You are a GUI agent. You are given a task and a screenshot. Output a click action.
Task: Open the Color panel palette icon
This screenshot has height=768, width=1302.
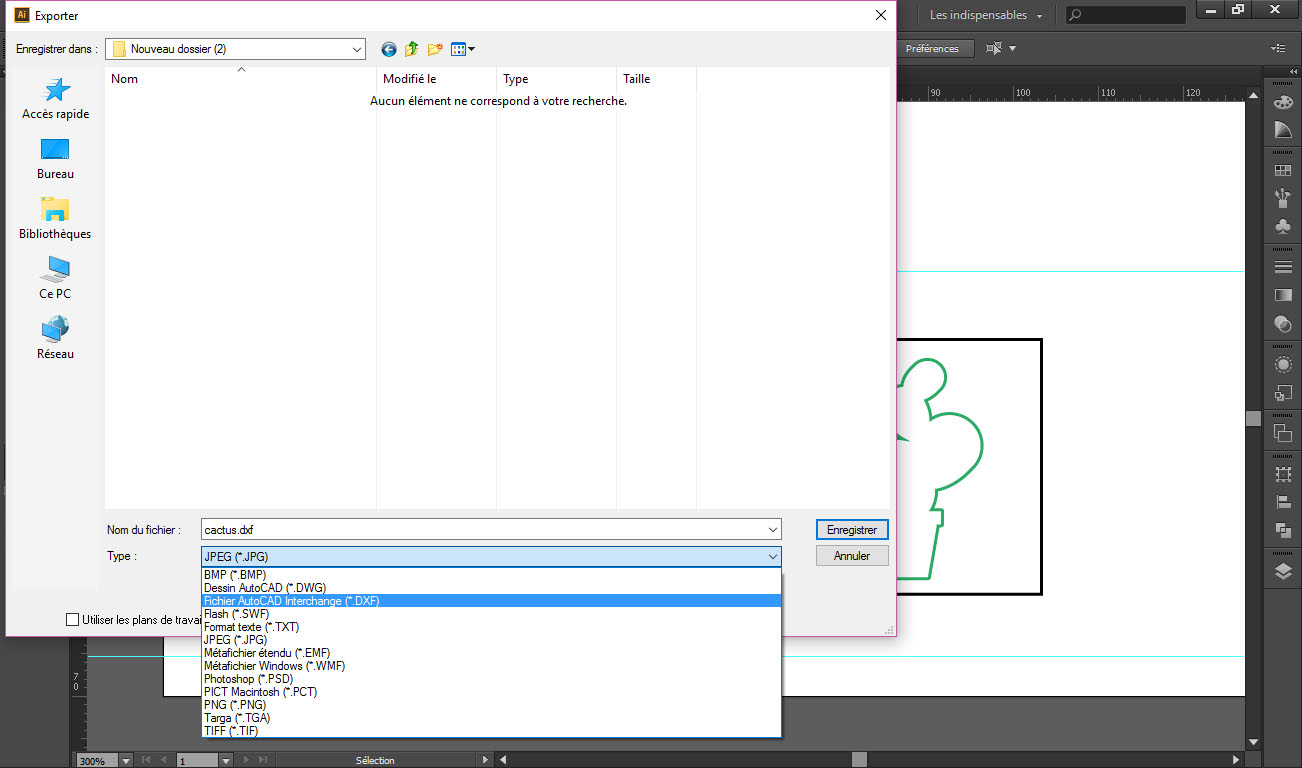tap(1282, 103)
